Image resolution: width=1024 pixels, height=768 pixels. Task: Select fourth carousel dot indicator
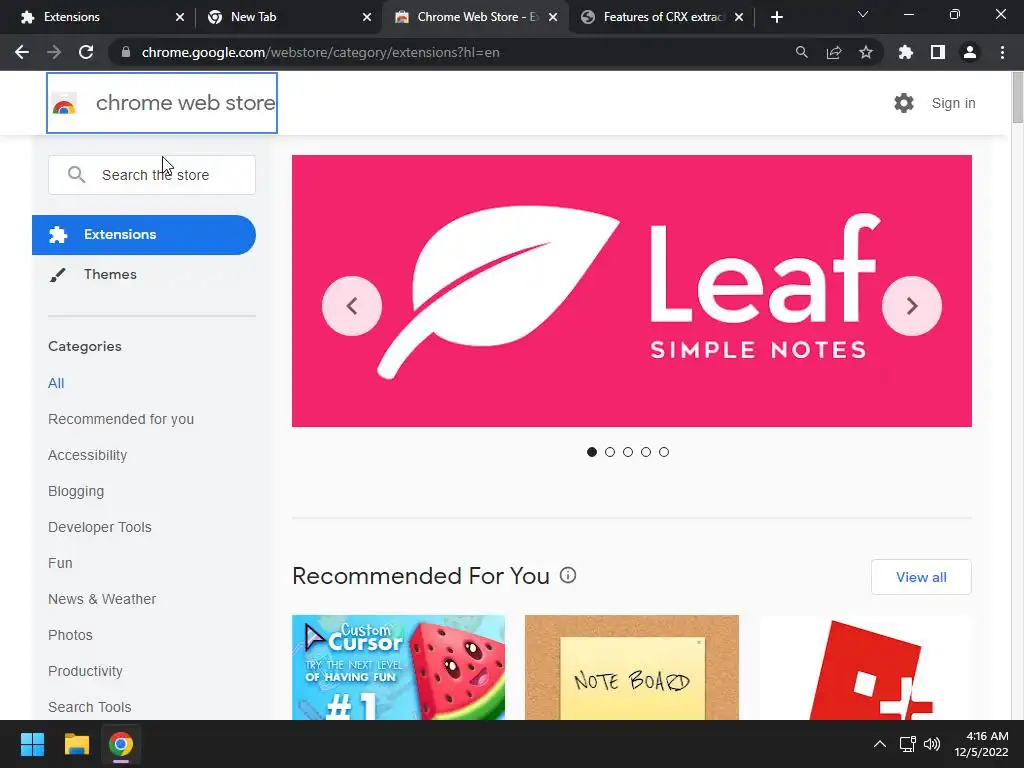(x=646, y=452)
